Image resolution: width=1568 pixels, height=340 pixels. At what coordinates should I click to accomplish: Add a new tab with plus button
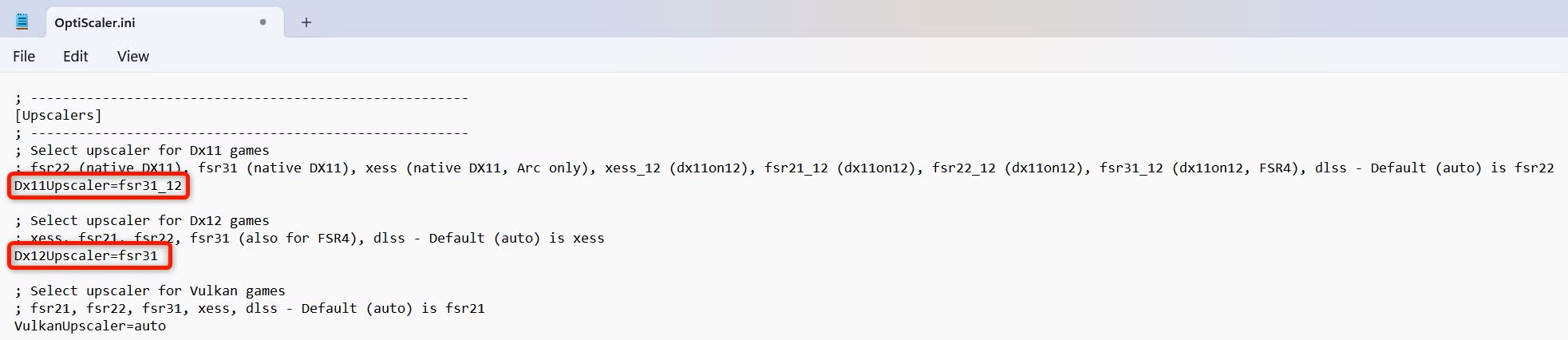click(x=306, y=22)
